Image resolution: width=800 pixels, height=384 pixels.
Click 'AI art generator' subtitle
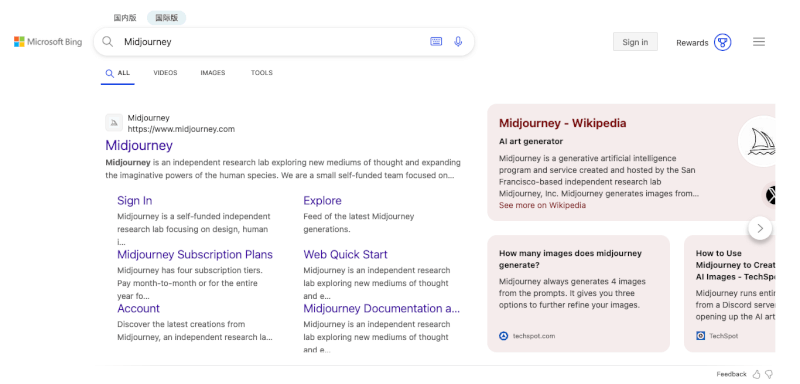pyautogui.click(x=531, y=141)
